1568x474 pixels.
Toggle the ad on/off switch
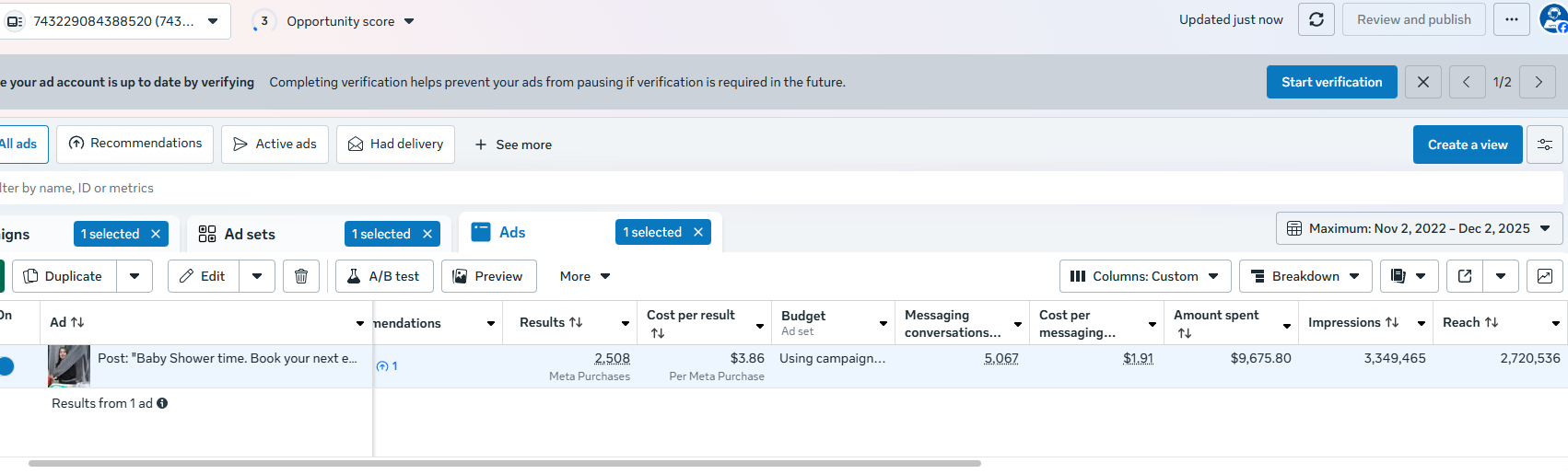pos(6,365)
